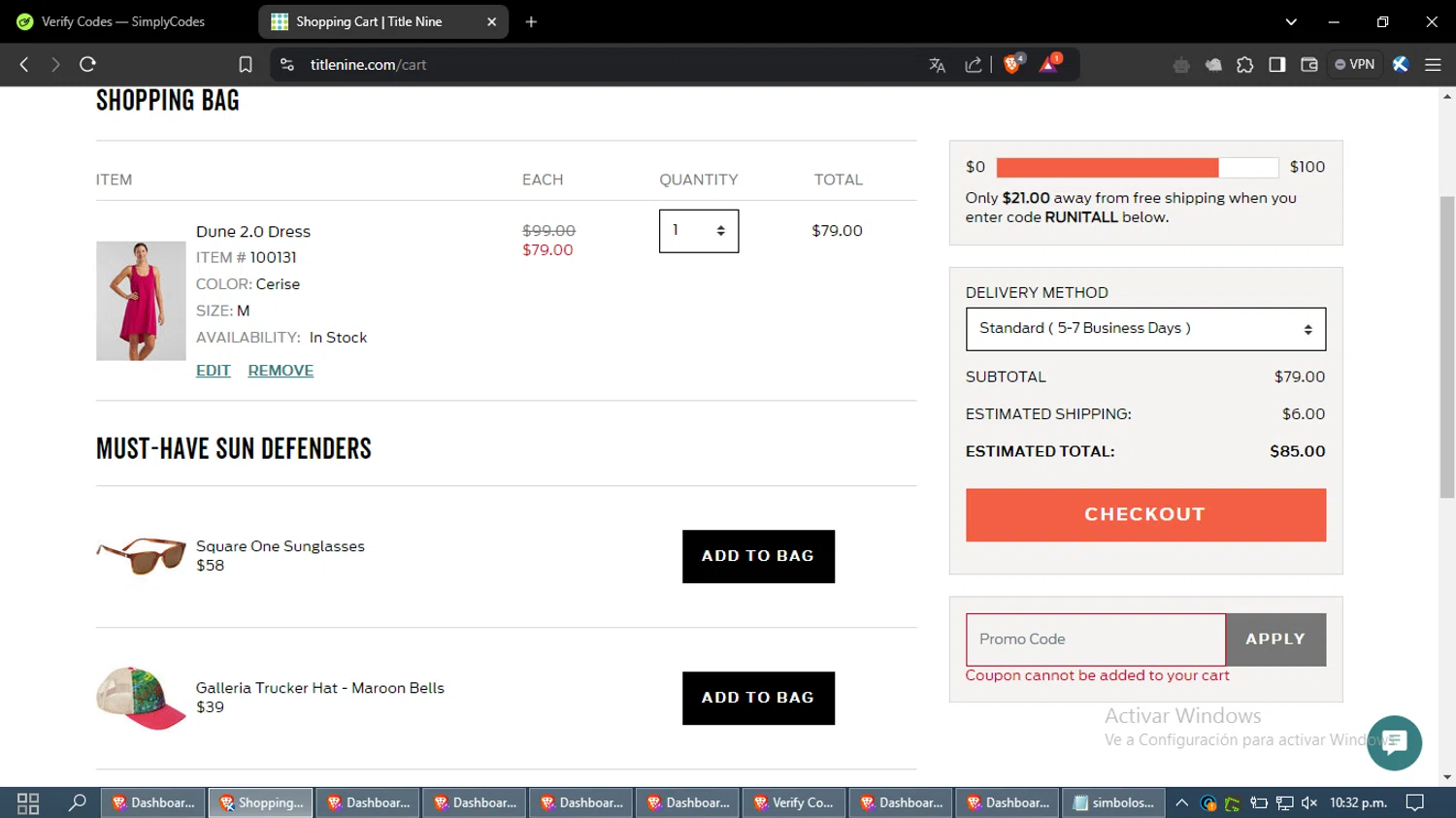
Task: Open the battery tray icon
Action: point(1259,802)
